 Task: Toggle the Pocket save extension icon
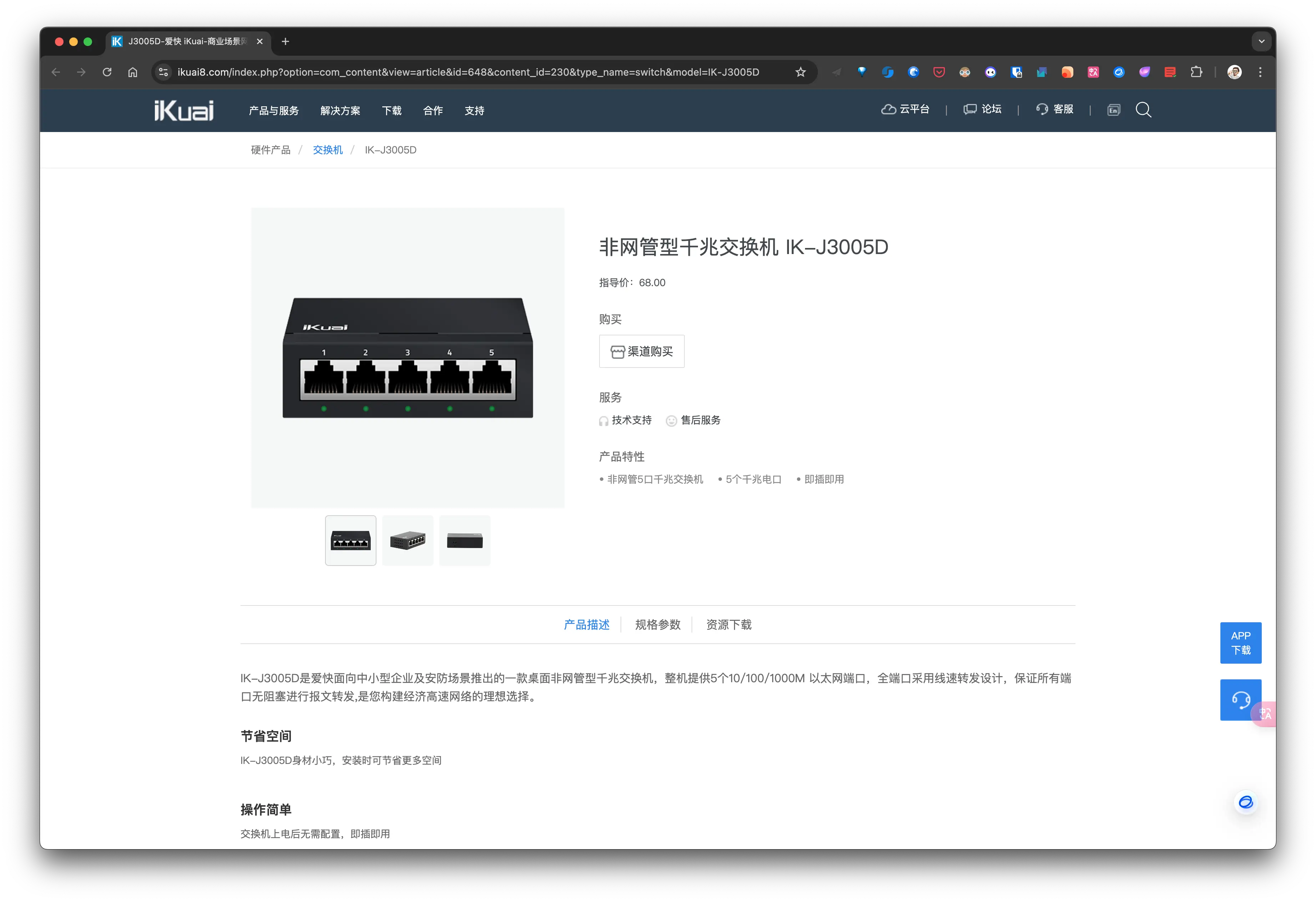point(939,72)
